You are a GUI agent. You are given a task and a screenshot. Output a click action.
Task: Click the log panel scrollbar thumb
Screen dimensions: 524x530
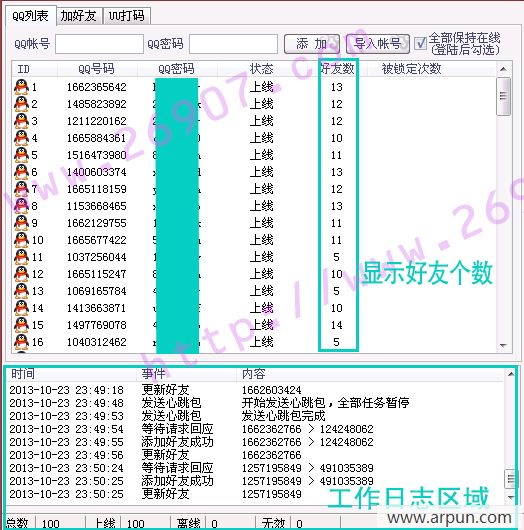coord(510,479)
